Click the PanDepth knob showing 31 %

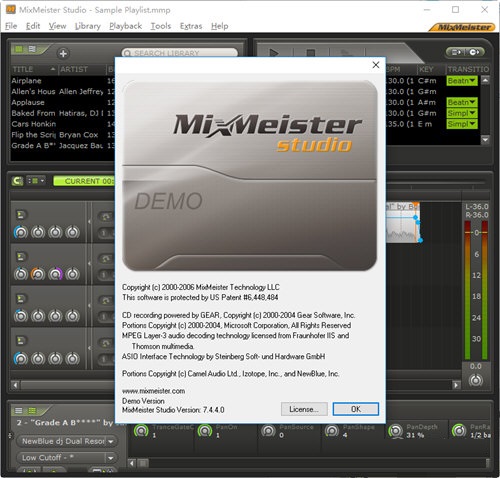[x=396, y=431]
